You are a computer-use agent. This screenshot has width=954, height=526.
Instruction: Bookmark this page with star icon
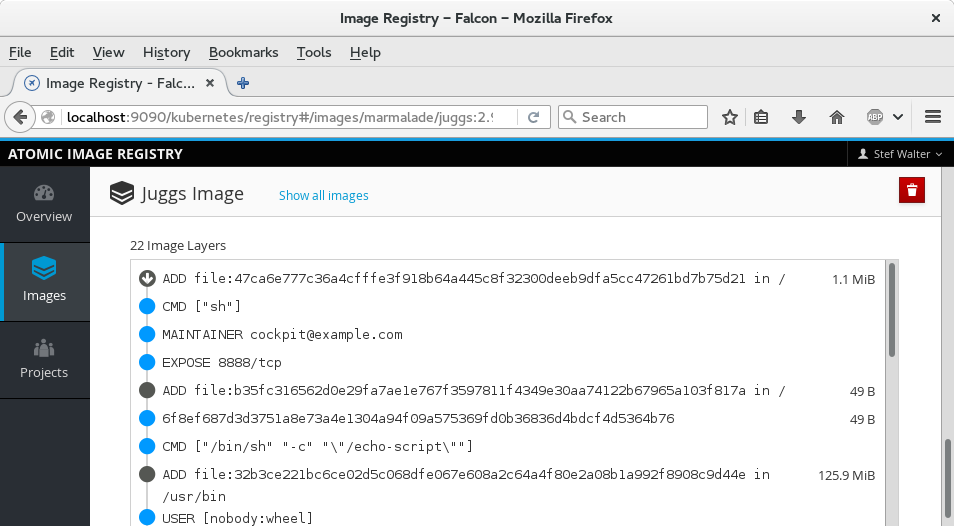[x=730, y=117]
